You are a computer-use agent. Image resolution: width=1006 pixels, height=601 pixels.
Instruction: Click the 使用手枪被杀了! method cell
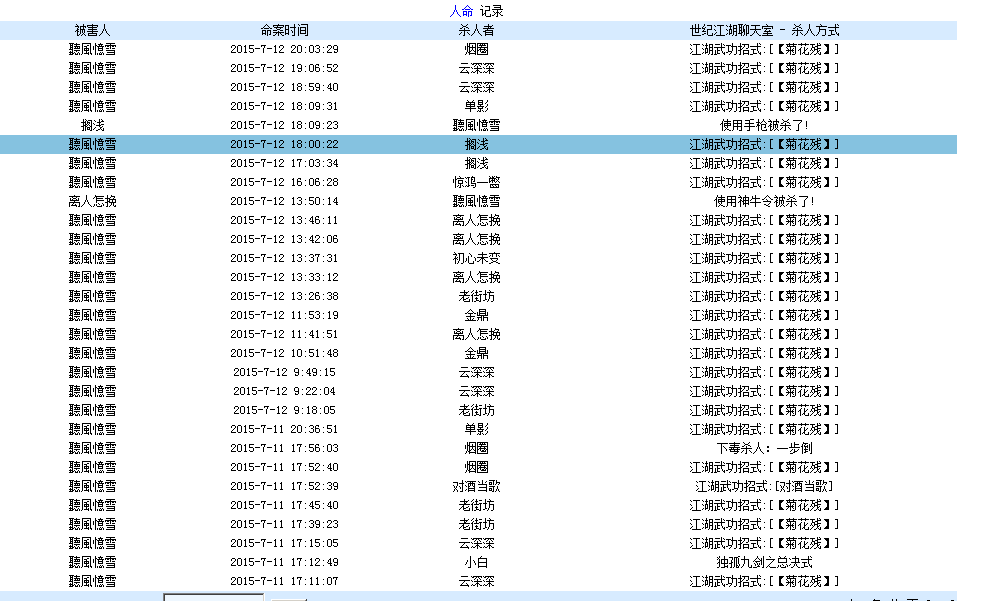pyautogui.click(x=764, y=126)
